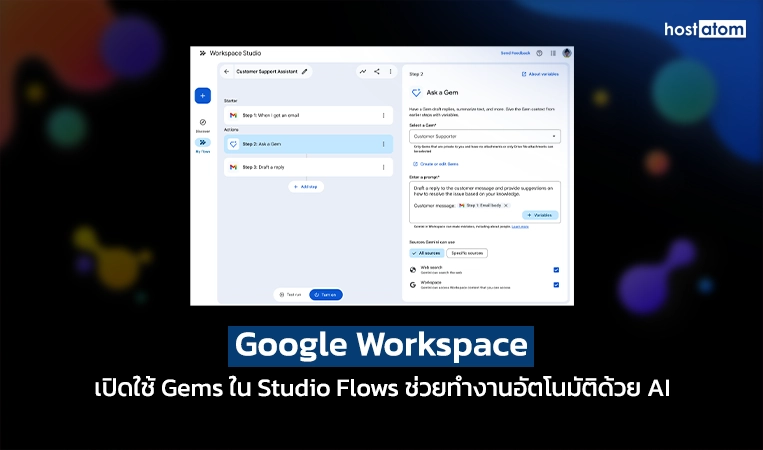Create a new flow with the blue plus button

203,95
